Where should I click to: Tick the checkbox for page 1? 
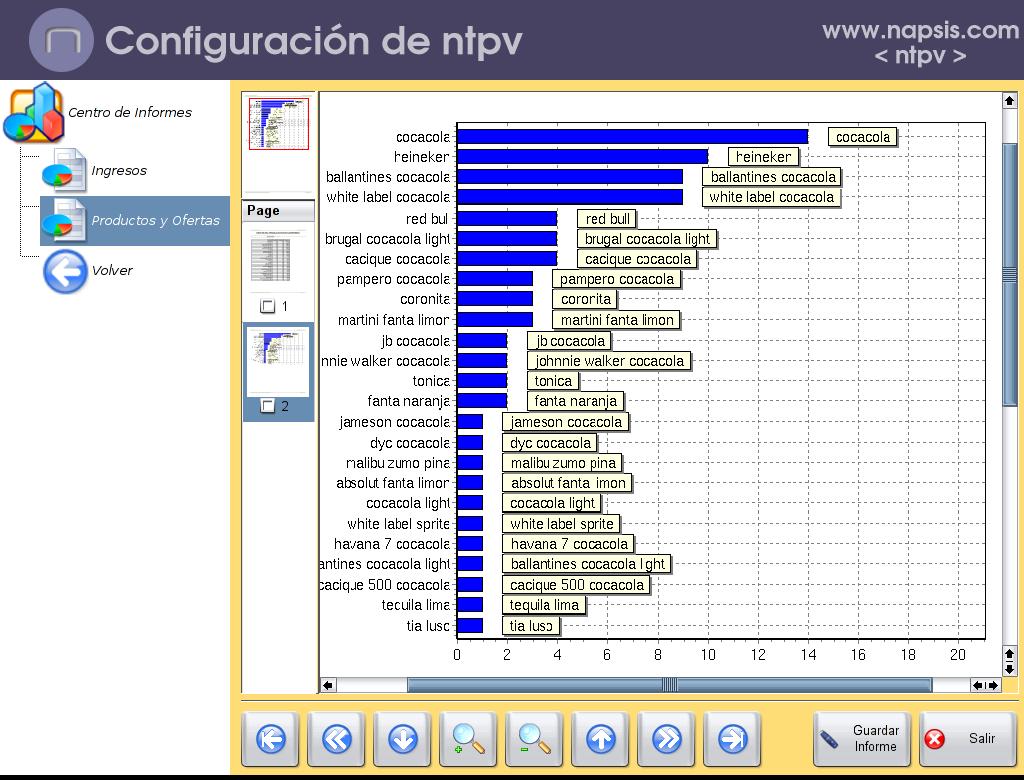tap(267, 307)
